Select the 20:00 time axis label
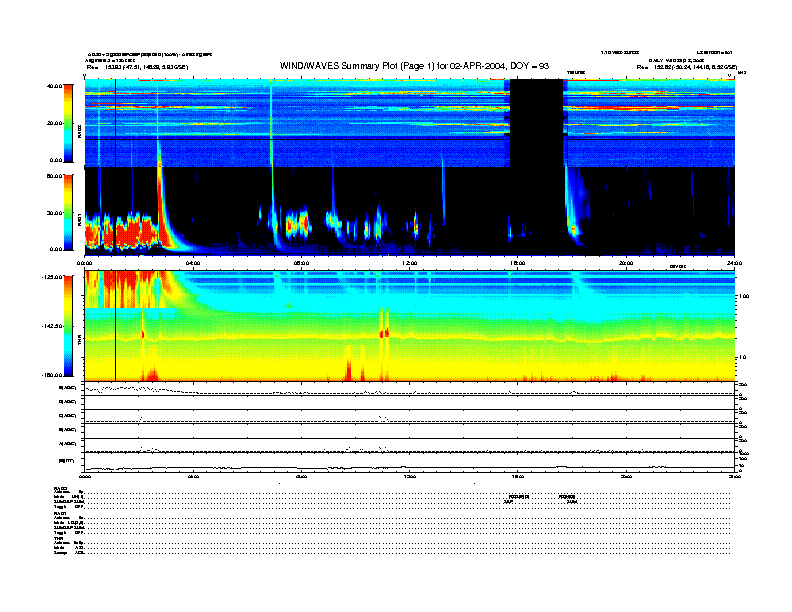792x612 pixels. pos(626,263)
